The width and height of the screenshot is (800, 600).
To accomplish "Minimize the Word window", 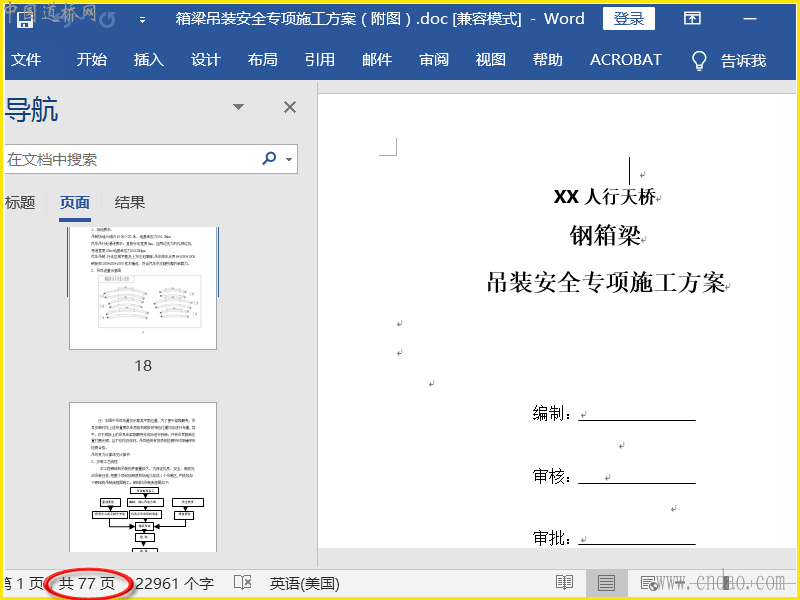I will tap(749, 19).
